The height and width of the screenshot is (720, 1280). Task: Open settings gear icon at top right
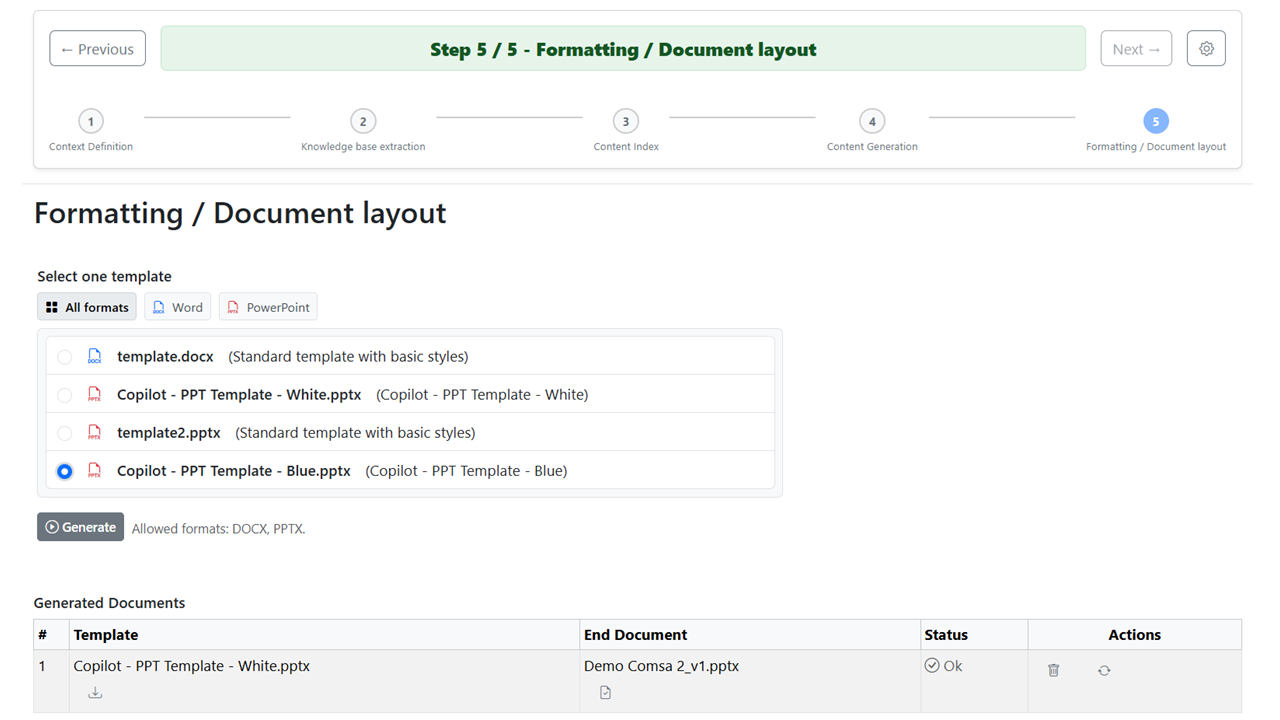pos(1206,48)
